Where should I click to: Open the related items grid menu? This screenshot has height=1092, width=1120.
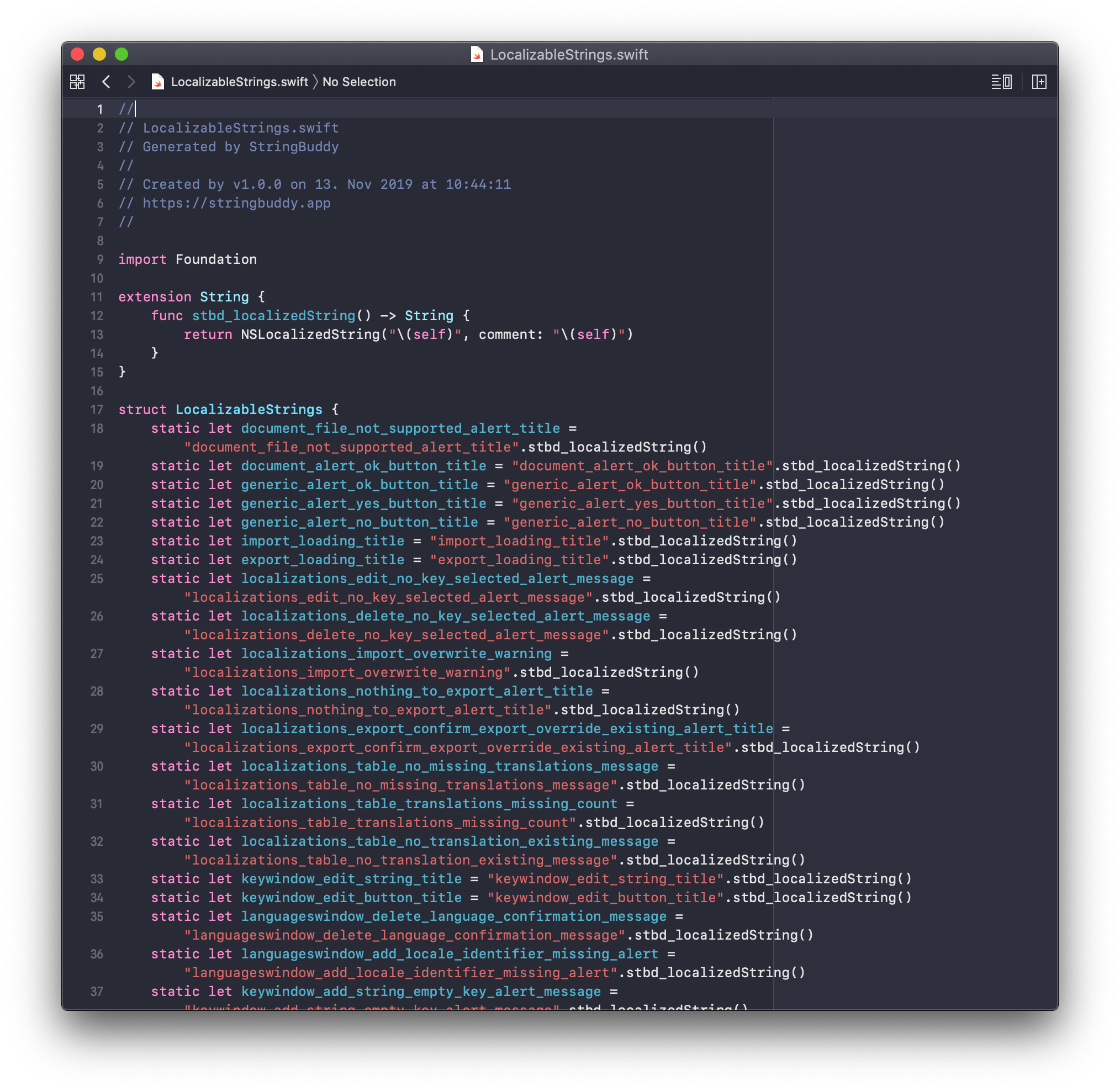pos(77,82)
